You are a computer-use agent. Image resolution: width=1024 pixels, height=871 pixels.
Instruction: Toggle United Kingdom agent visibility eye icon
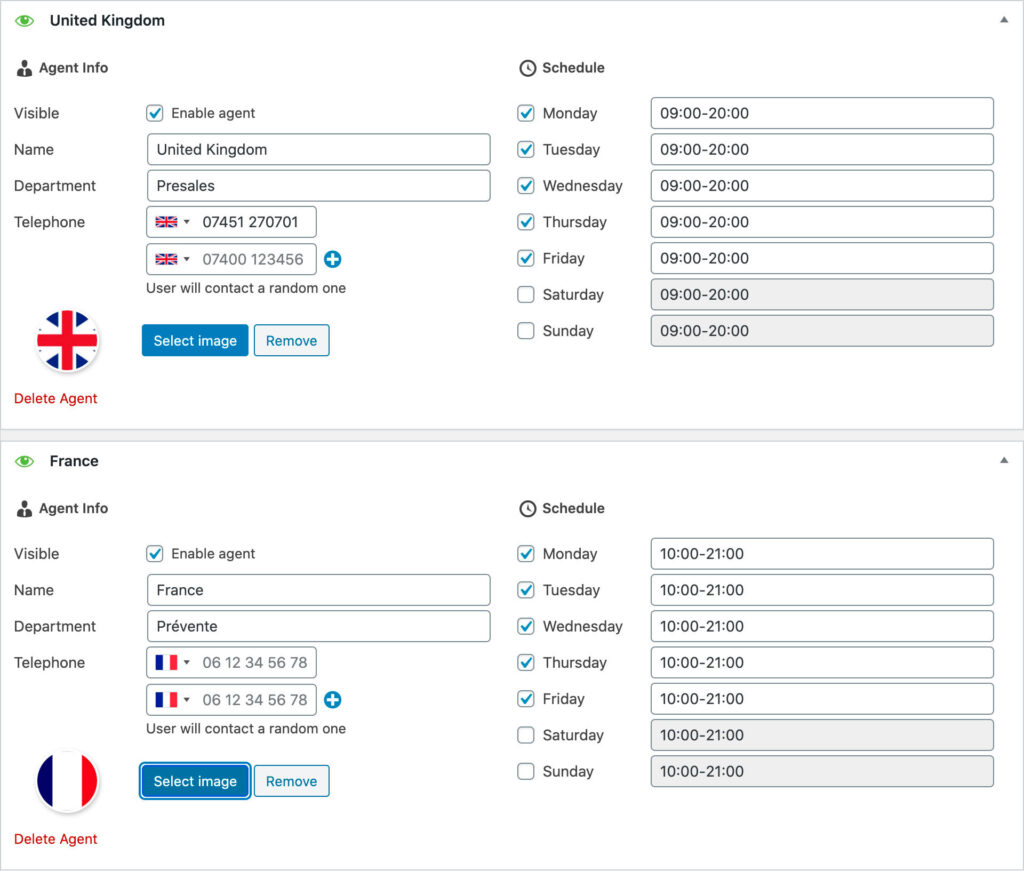[x=25, y=21]
